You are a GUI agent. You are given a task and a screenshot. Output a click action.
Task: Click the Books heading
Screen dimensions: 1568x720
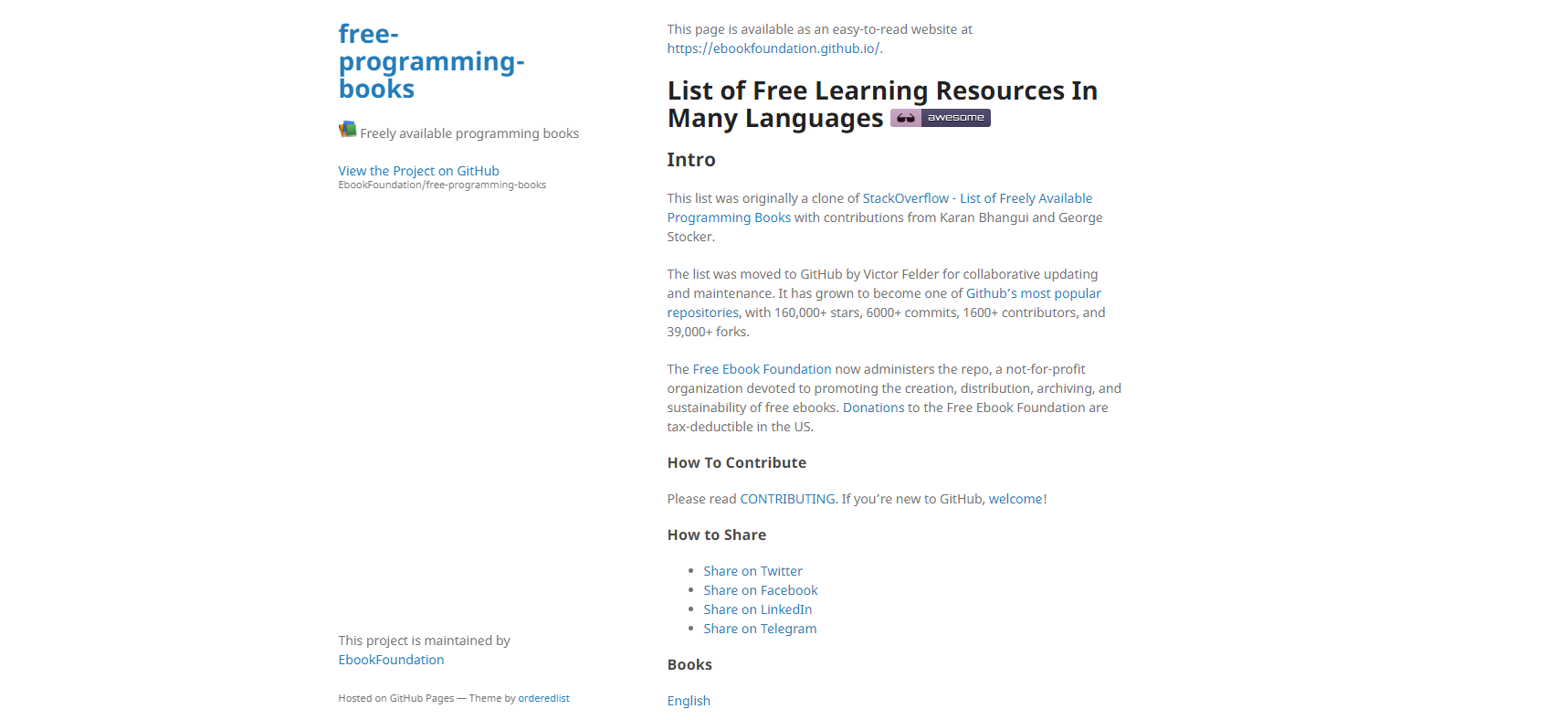click(689, 664)
